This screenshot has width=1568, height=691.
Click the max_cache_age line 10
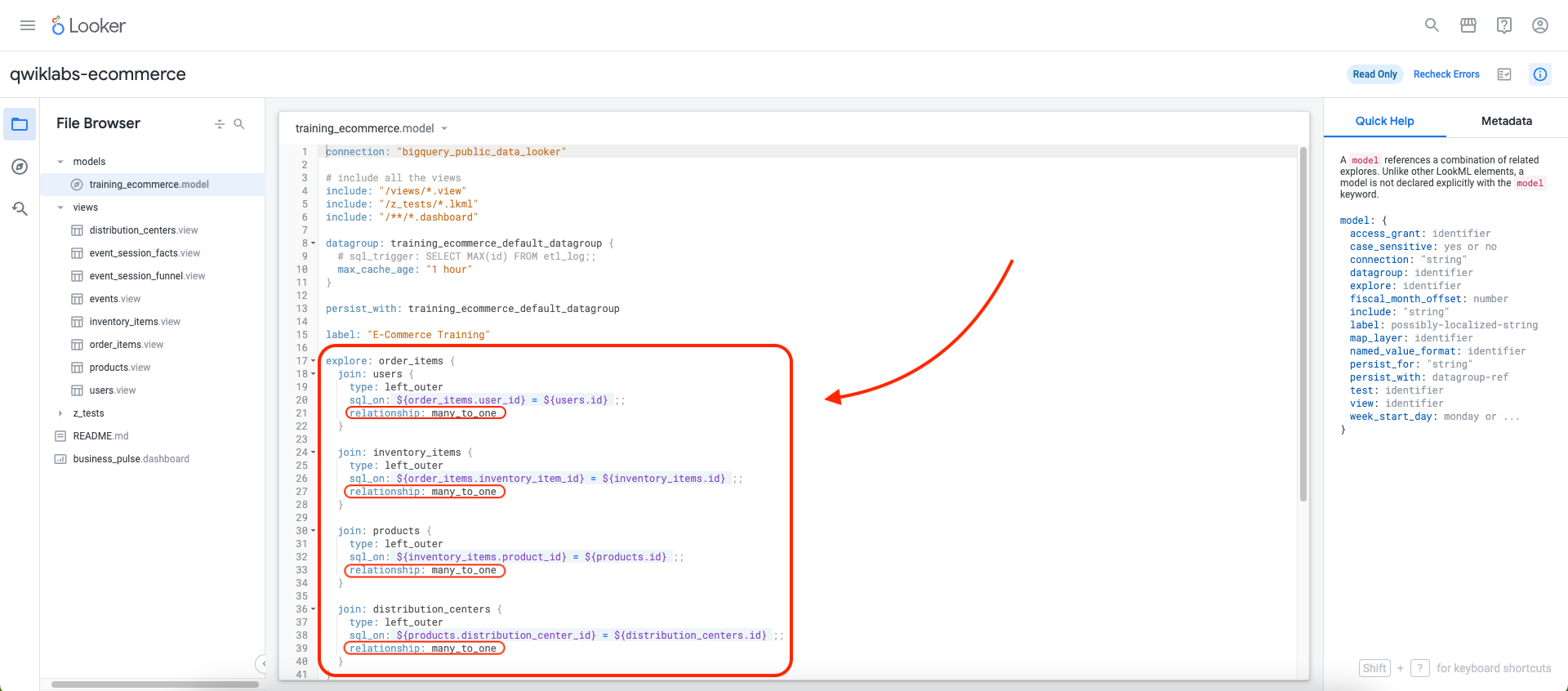pos(404,270)
